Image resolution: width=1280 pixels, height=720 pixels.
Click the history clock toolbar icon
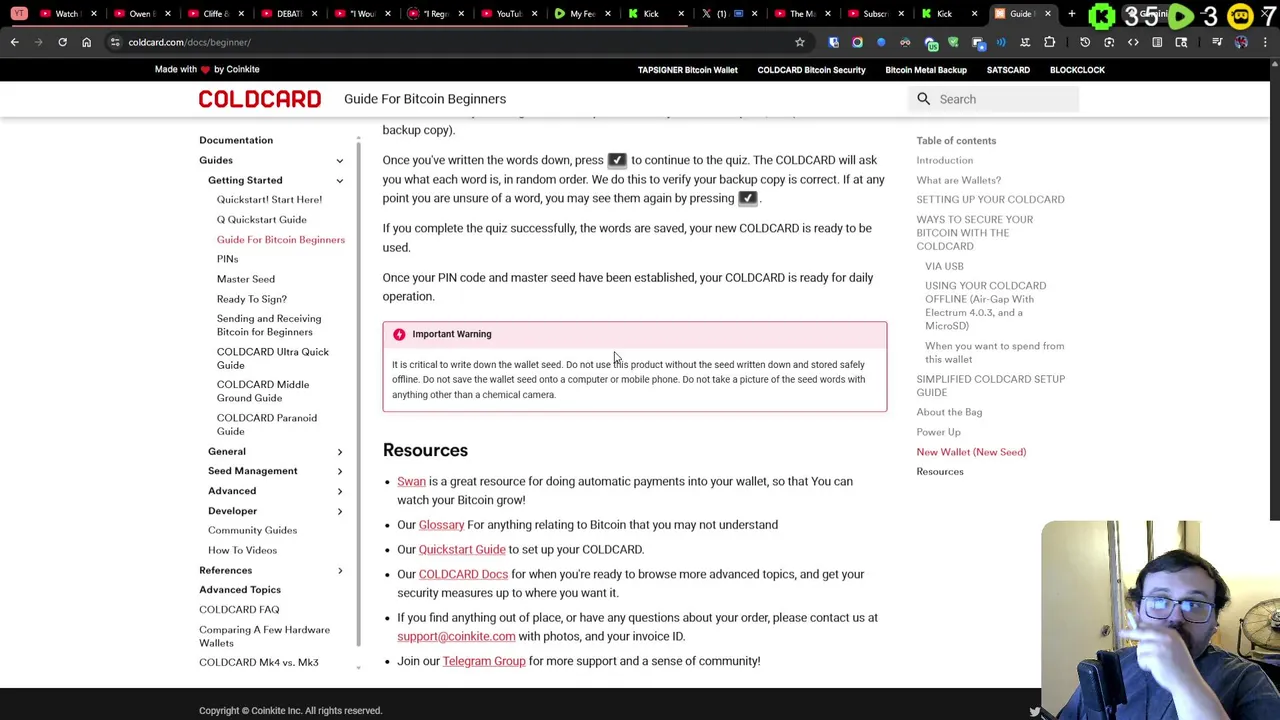(x=1085, y=42)
